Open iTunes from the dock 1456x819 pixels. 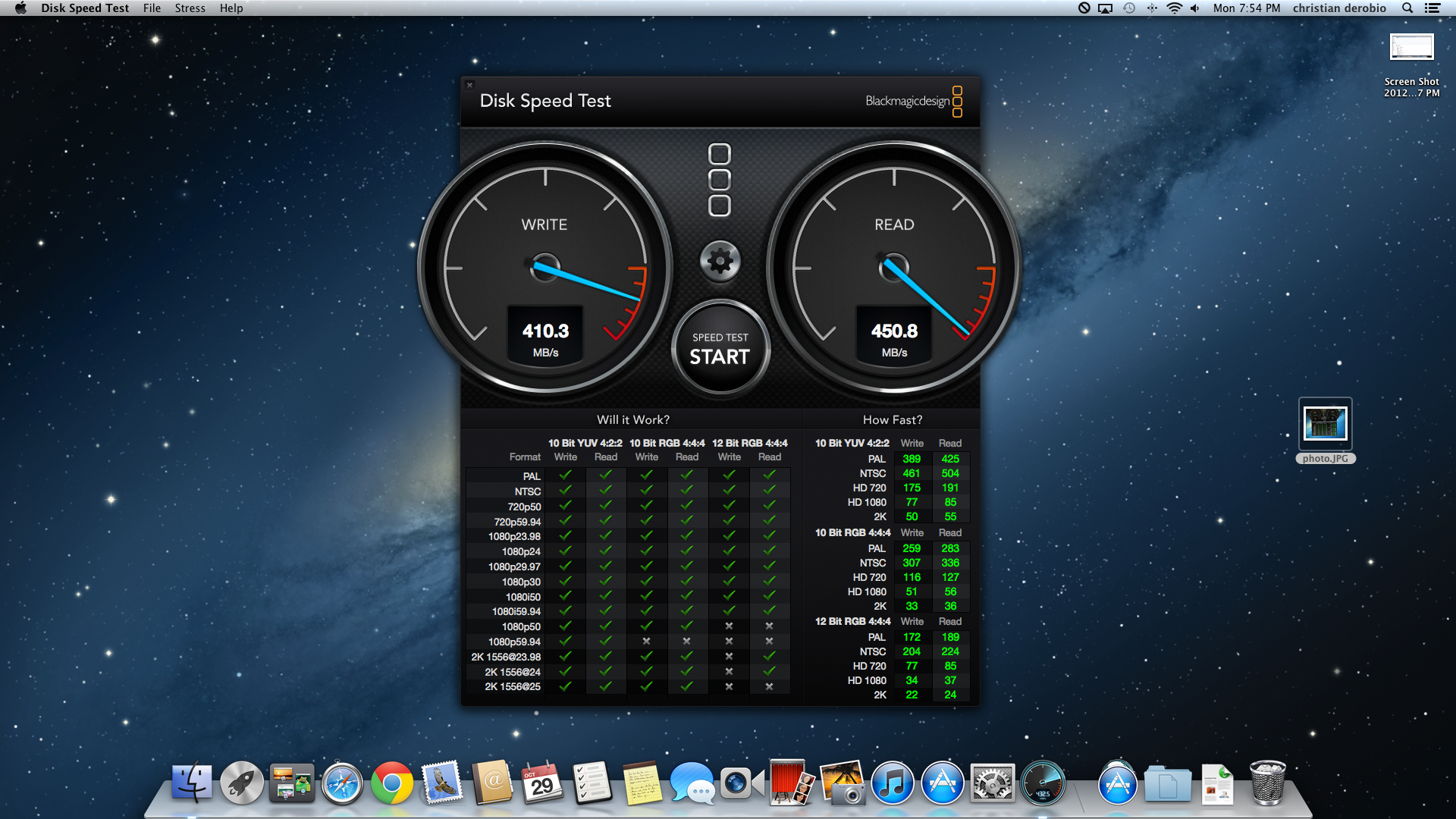(893, 783)
